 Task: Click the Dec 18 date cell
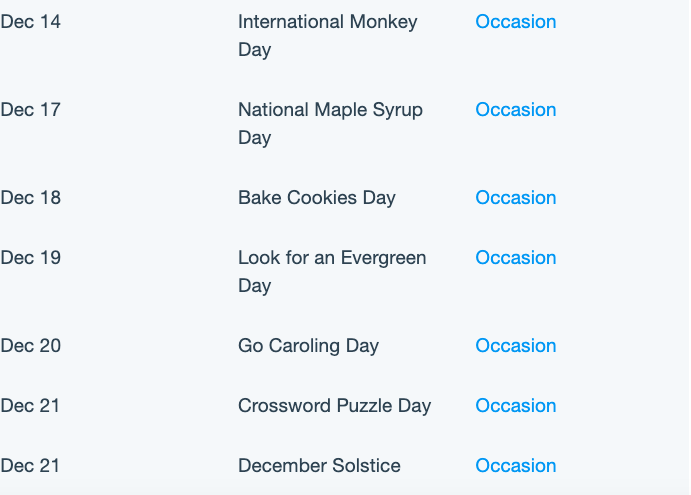point(30,197)
